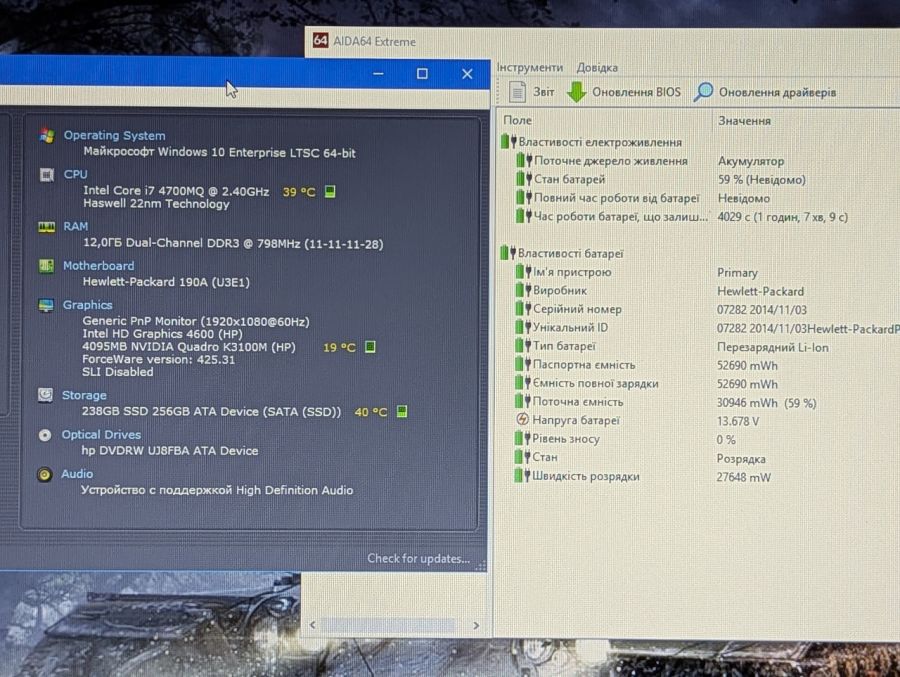Open the RAM section link
Viewport: 900px width, 677px height.
tap(75, 226)
